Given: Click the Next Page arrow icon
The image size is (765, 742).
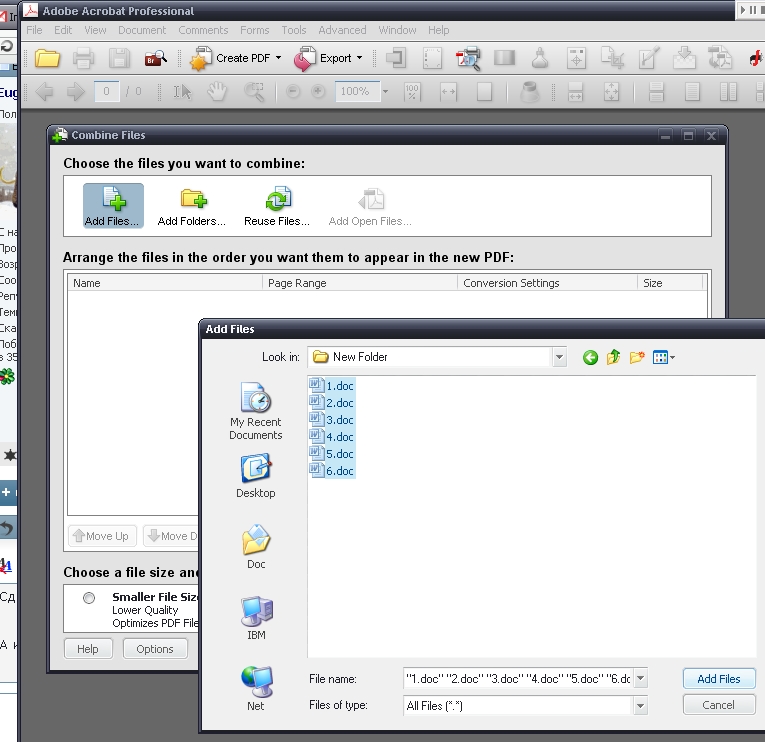Looking at the screenshot, I should (76, 91).
